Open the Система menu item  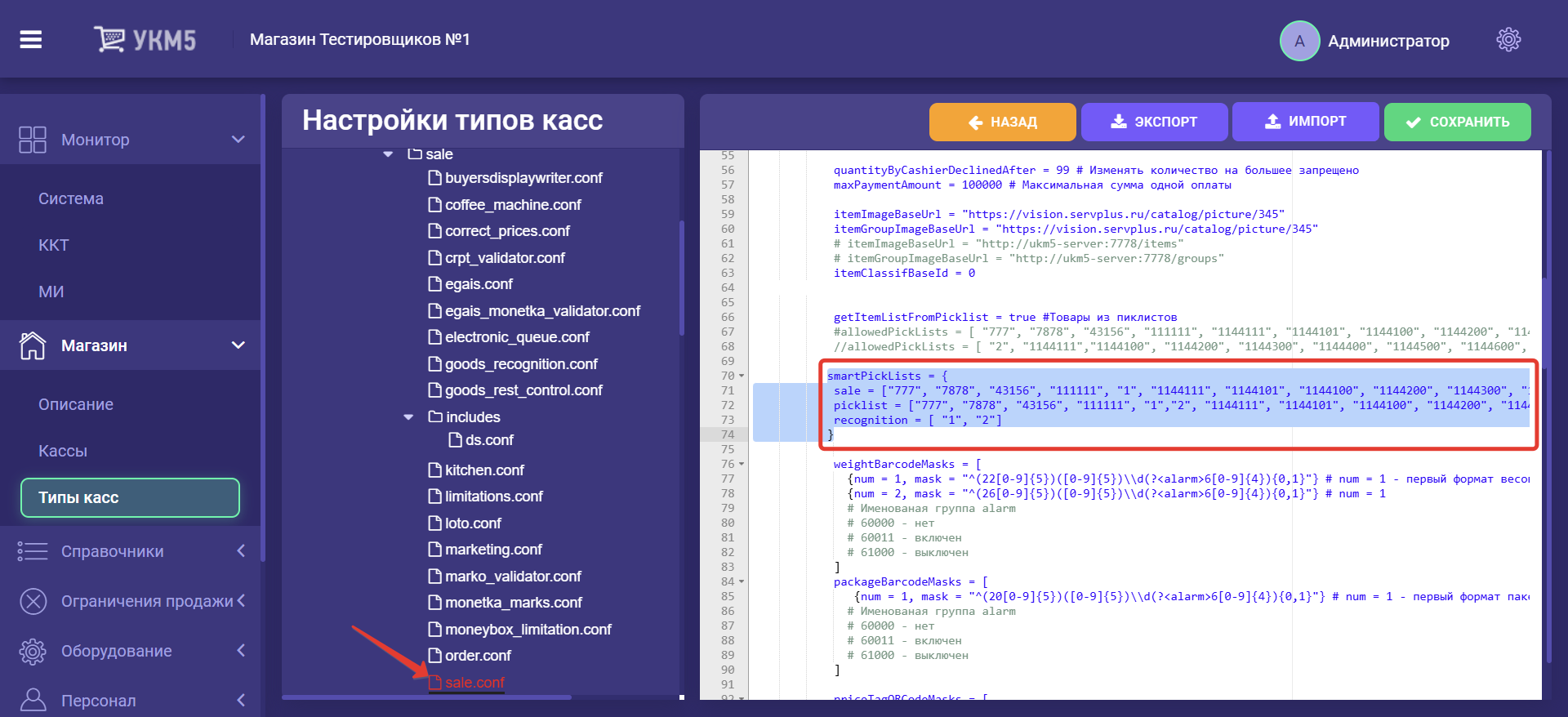[71, 198]
